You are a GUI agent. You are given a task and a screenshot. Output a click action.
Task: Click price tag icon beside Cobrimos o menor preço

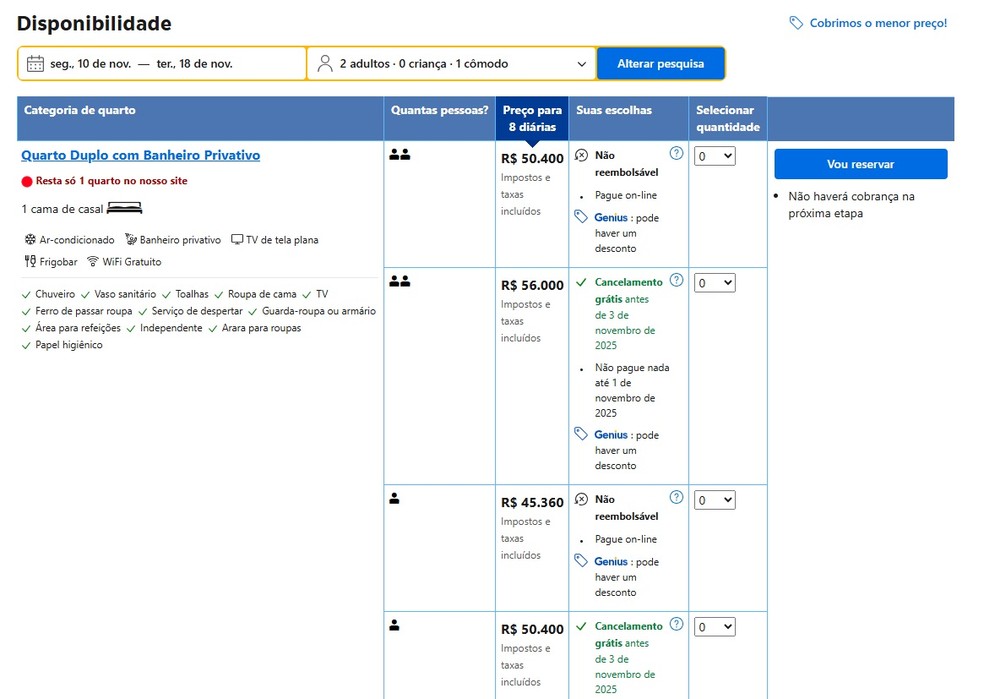click(796, 23)
